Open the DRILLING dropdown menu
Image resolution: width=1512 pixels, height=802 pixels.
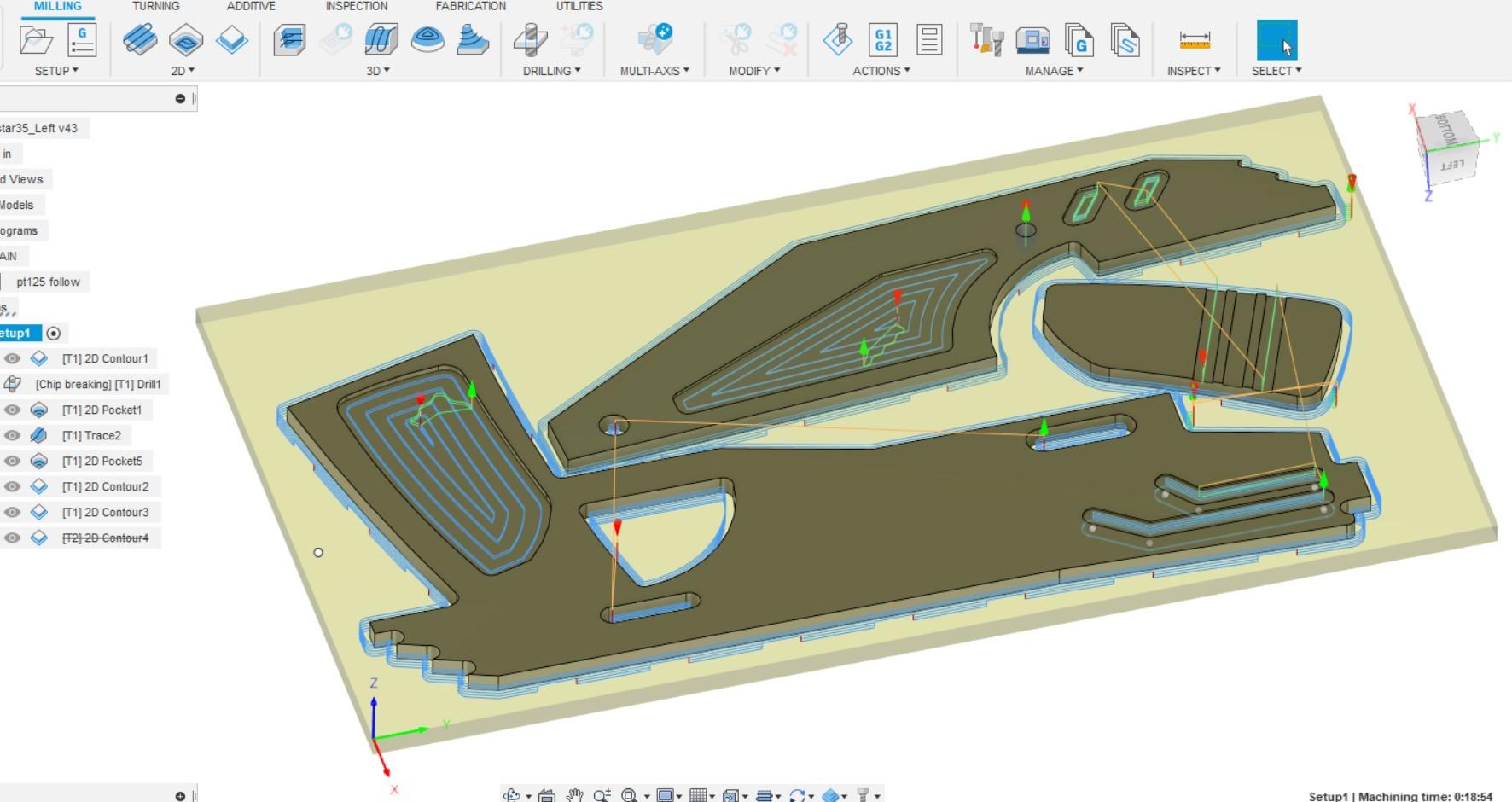(552, 71)
